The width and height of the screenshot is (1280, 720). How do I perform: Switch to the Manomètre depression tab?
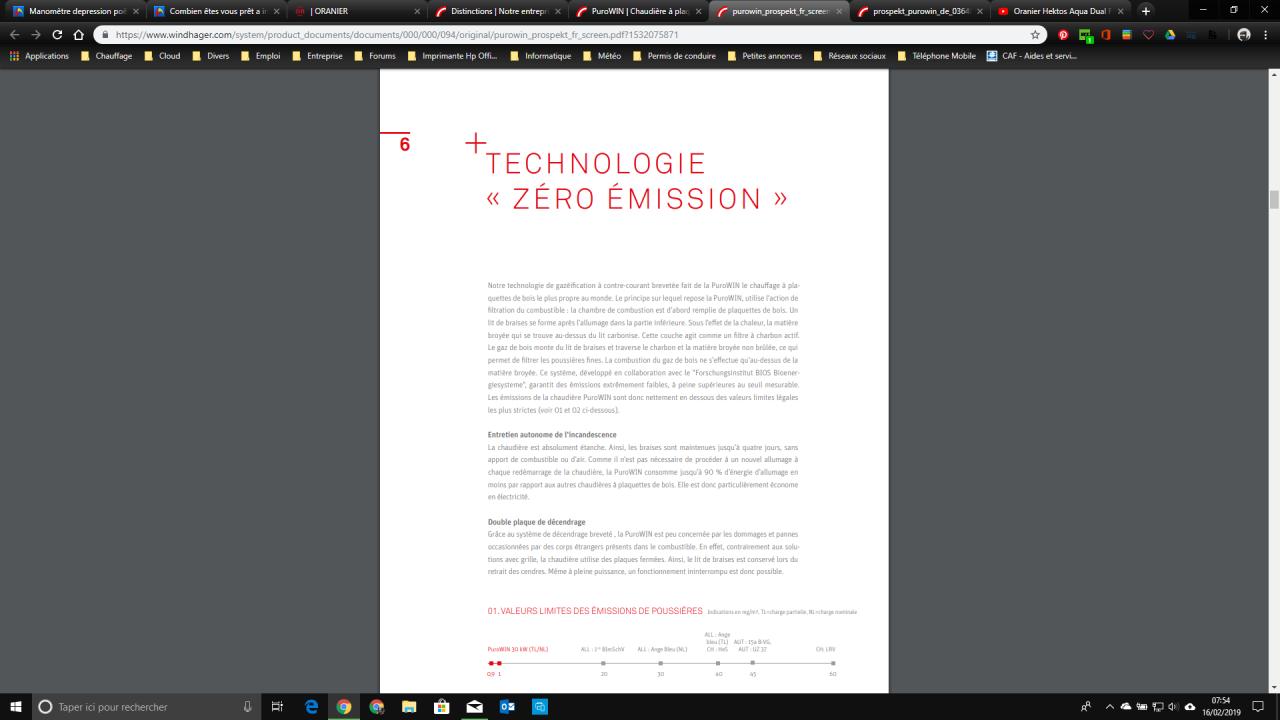coord(74,11)
